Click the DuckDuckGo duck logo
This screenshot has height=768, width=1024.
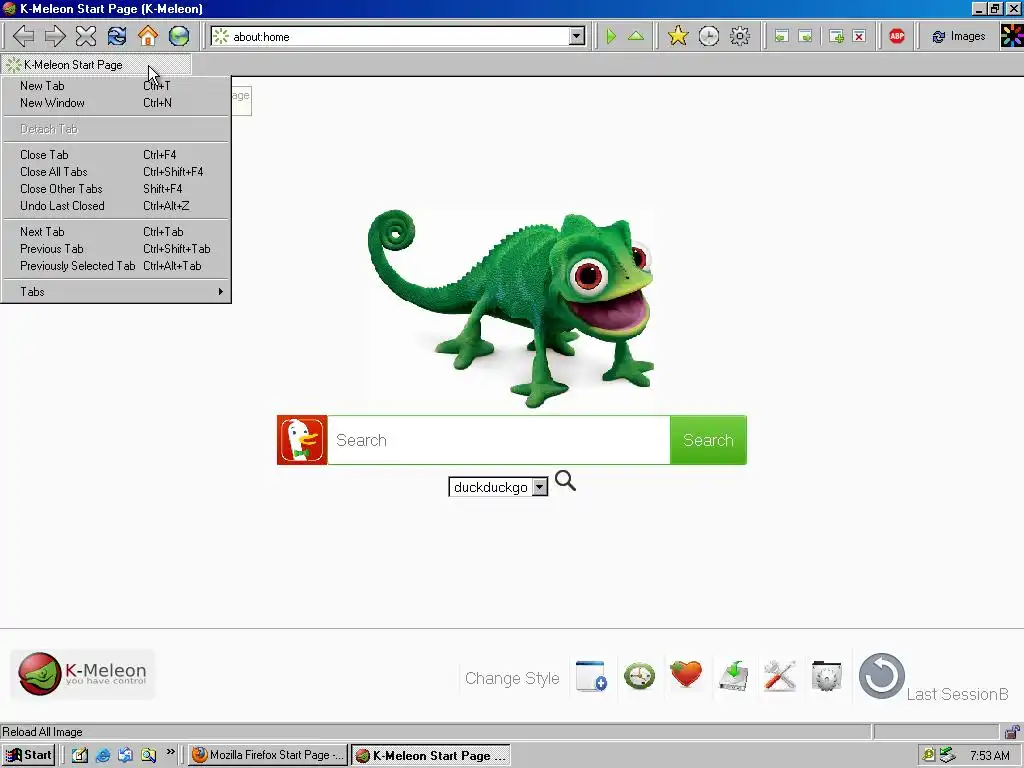[302, 440]
